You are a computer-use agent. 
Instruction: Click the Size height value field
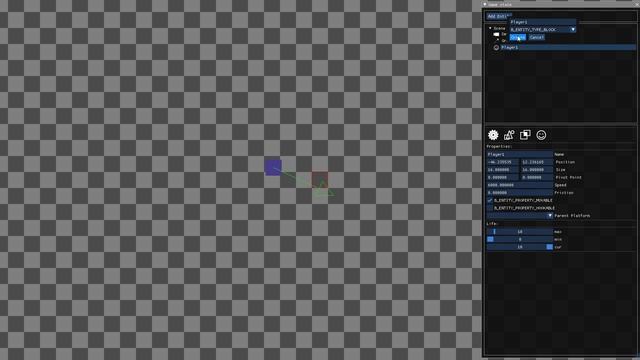(x=537, y=170)
